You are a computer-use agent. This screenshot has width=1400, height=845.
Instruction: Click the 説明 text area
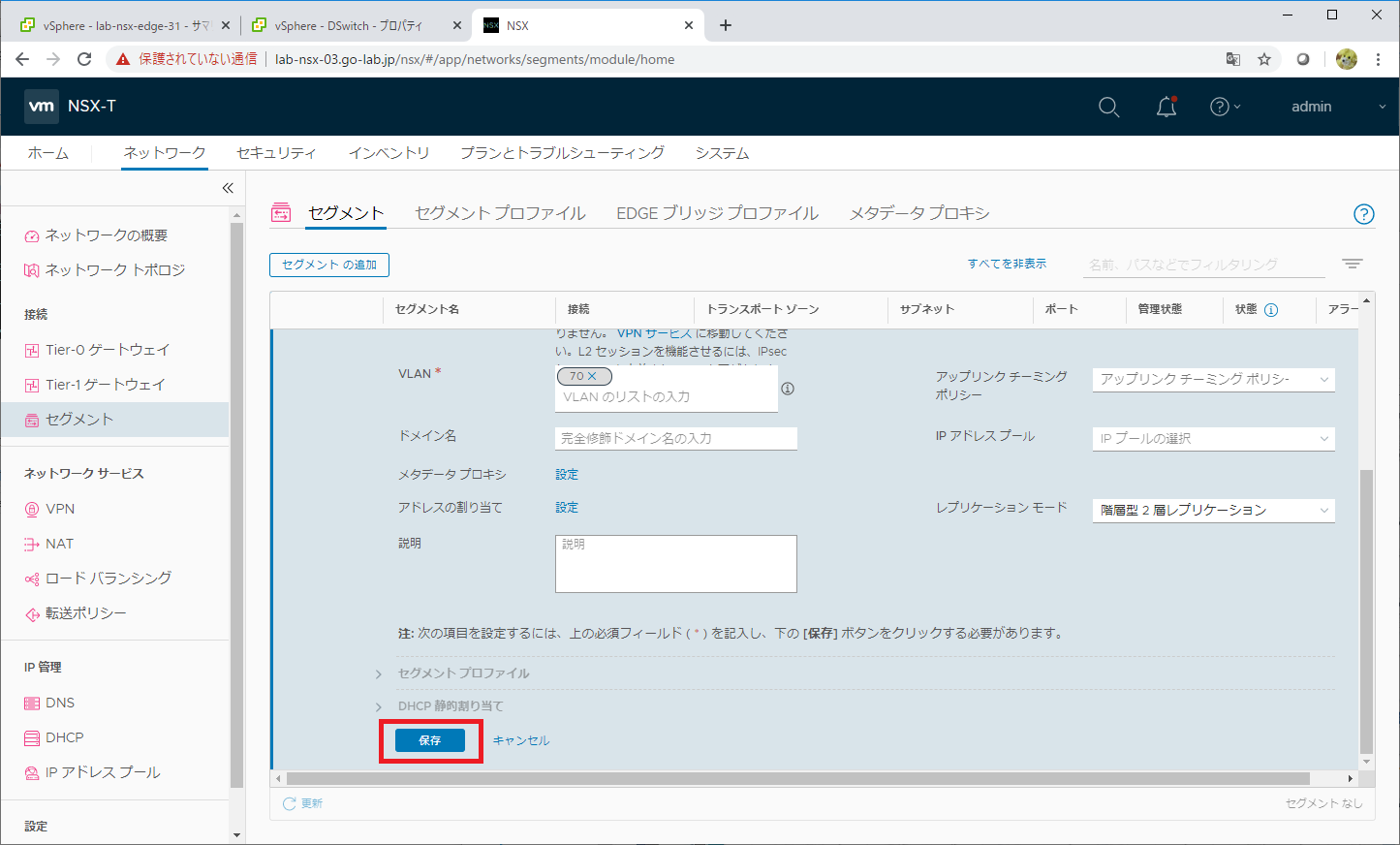(x=676, y=564)
